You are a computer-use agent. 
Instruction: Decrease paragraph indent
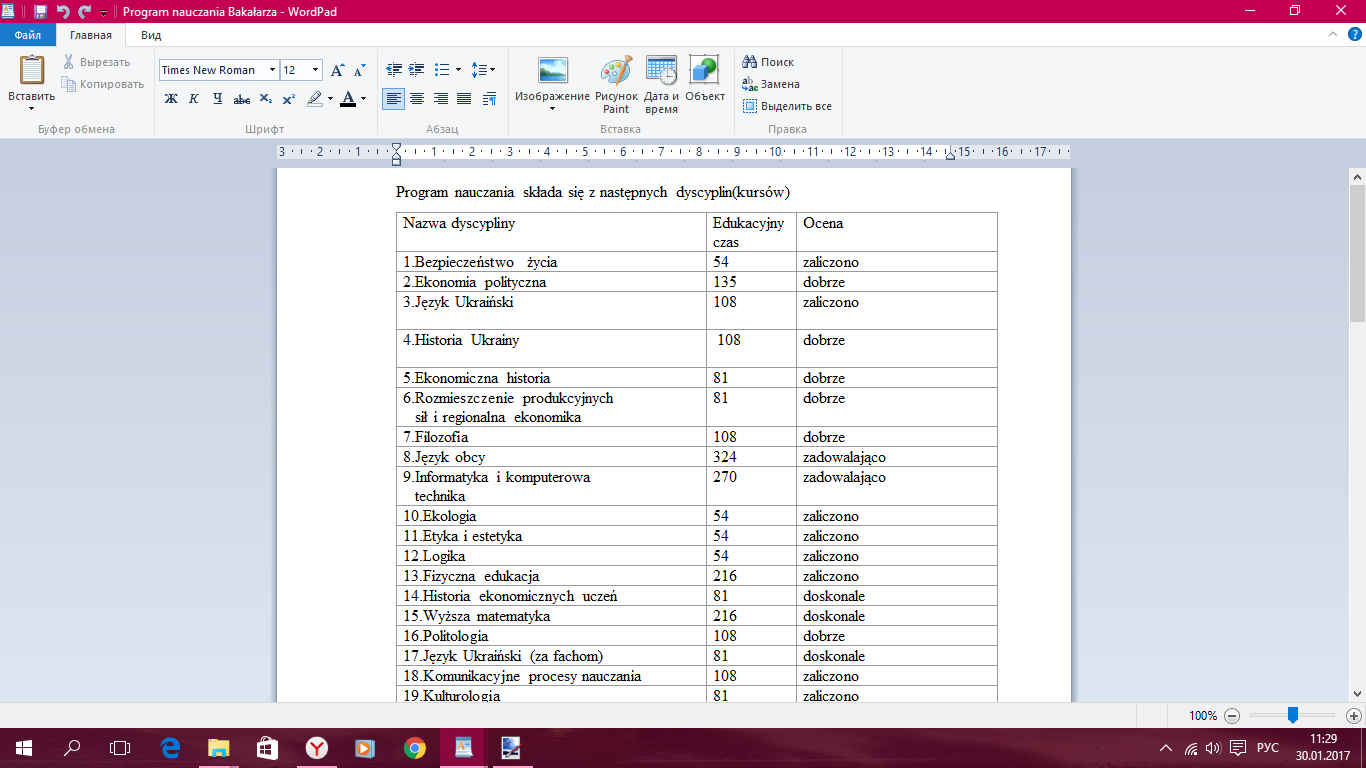tap(393, 70)
